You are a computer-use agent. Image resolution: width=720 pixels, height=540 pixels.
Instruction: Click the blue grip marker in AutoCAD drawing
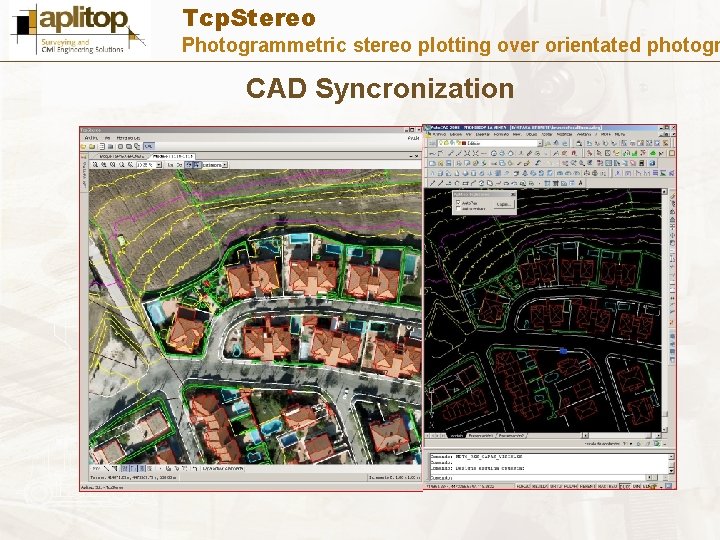[563, 351]
